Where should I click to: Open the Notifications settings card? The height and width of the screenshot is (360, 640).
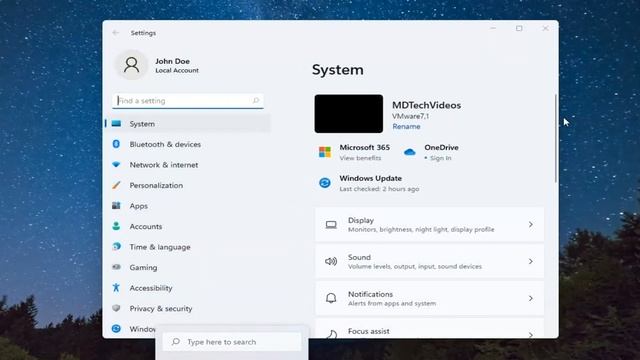click(429, 298)
